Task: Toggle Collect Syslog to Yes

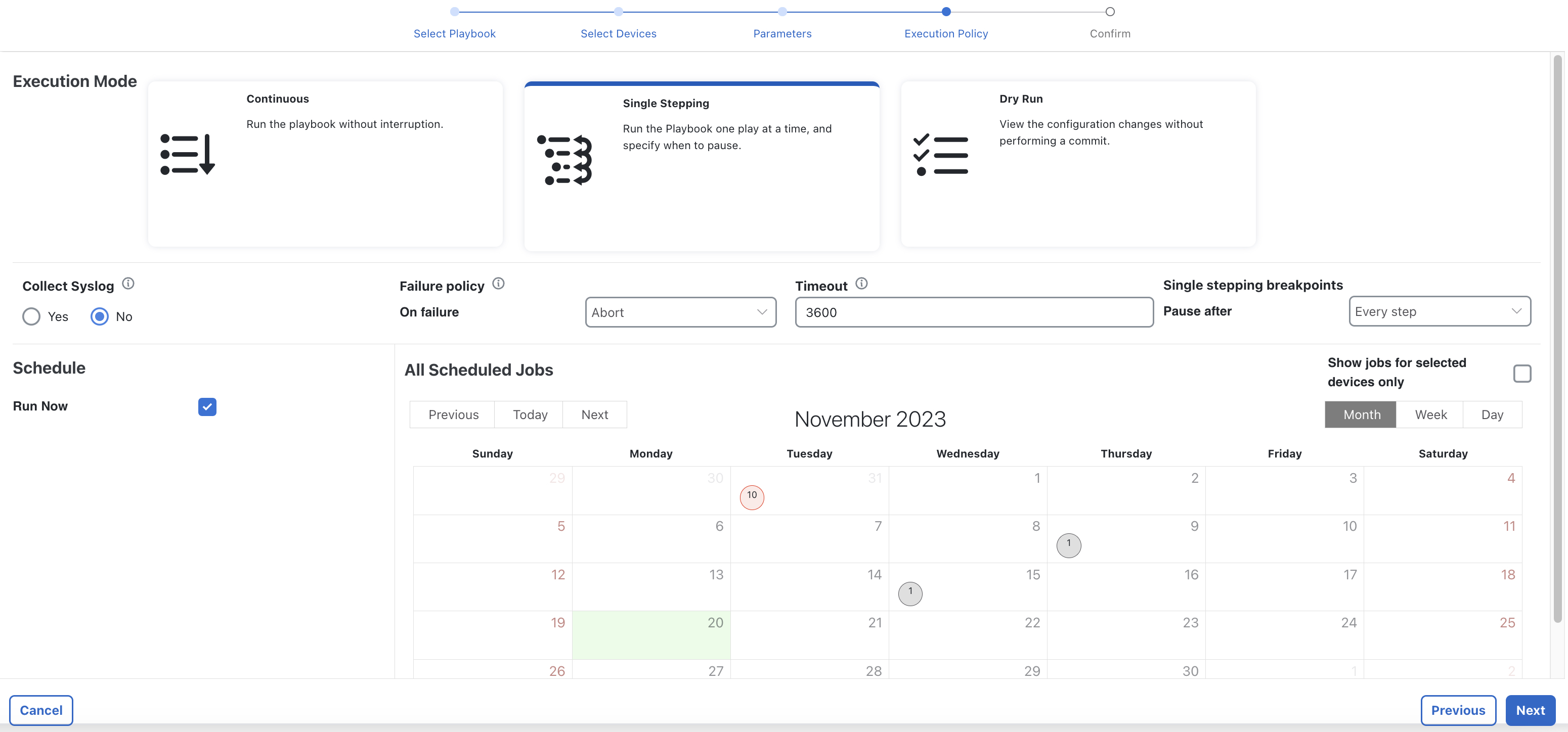Action: pyautogui.click(x=31, y=316)
